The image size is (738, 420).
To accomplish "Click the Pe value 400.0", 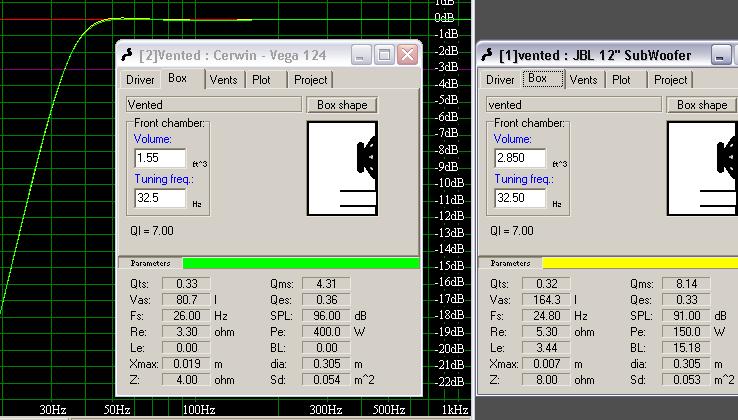I will tap(326, 332).
